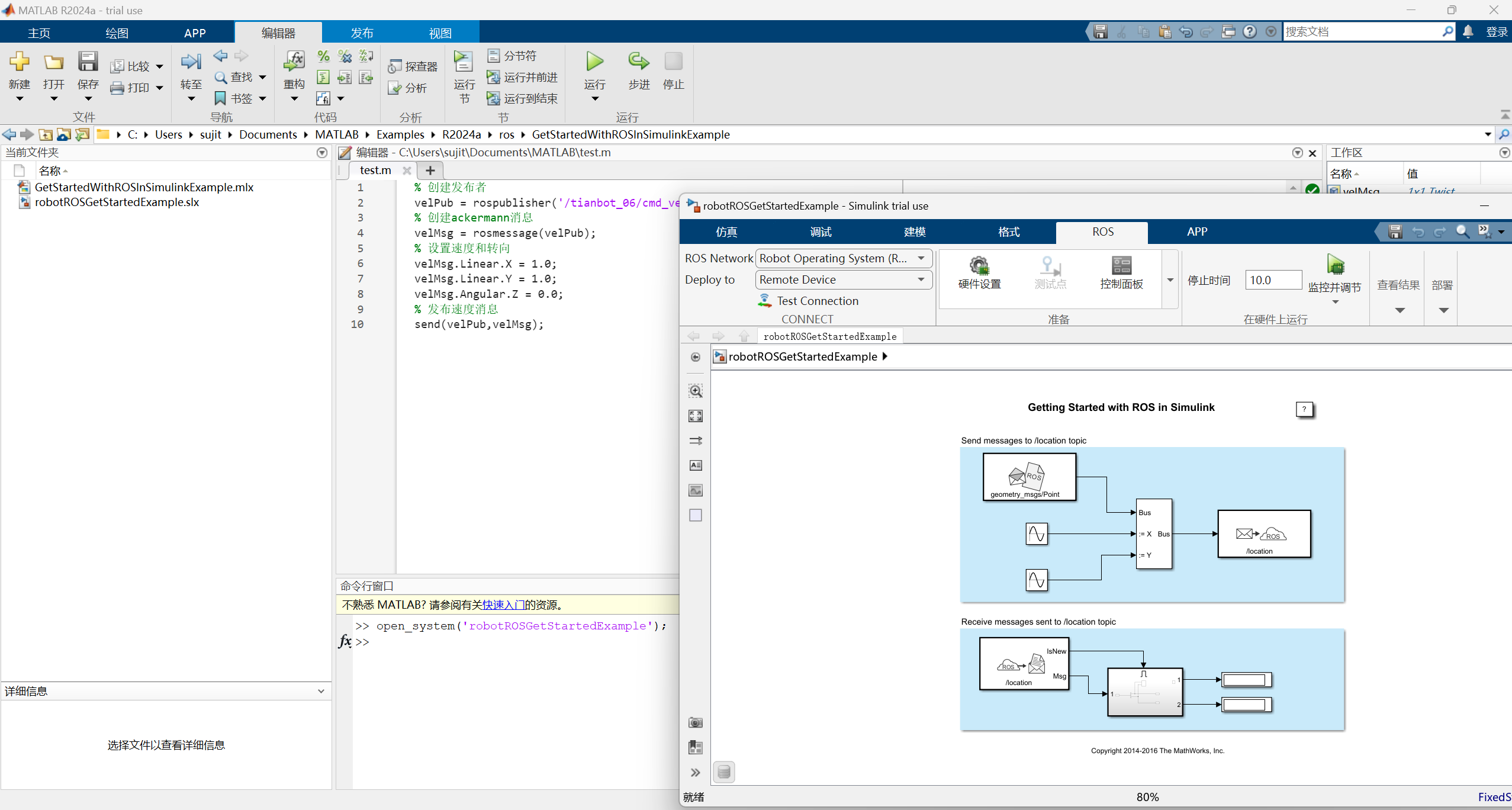The width and height of the screenshot is (1512, 810).
Task: Click the model help question mark block
Action: pos(1304,409)
